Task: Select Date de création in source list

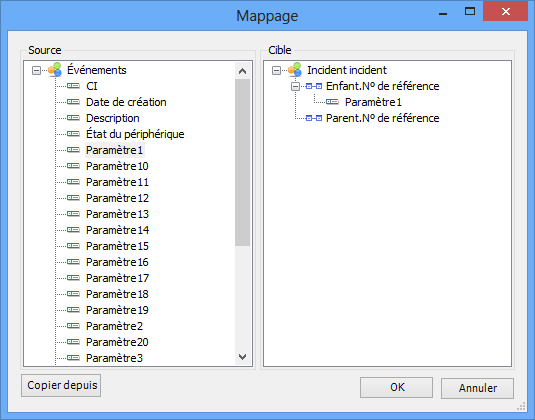Action: pos(126,102)
